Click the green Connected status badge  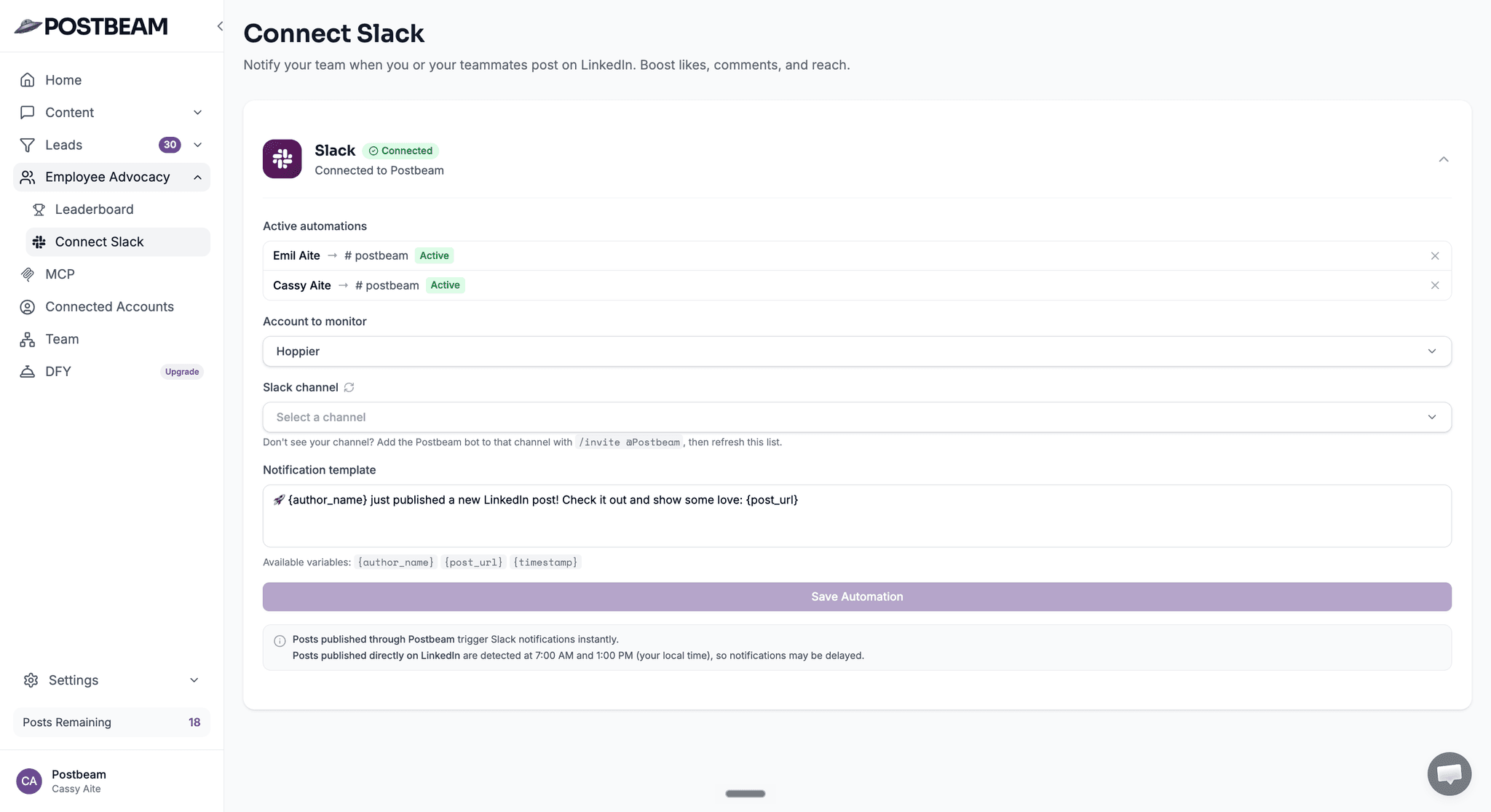click(400, 151)
